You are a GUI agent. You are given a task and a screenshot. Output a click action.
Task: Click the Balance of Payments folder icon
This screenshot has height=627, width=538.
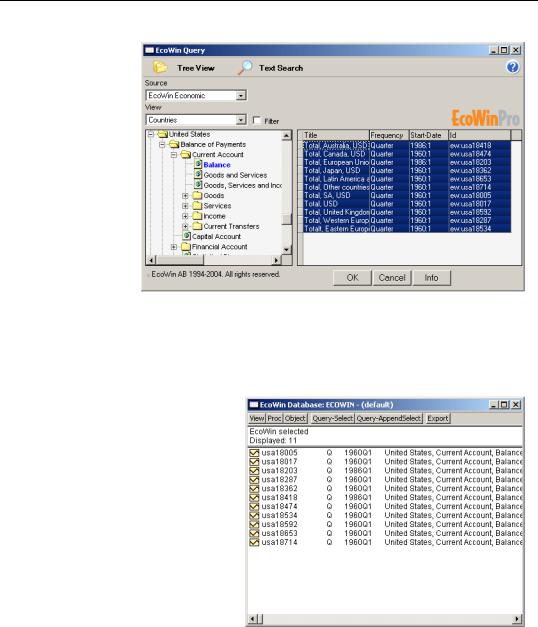point(174,144)
